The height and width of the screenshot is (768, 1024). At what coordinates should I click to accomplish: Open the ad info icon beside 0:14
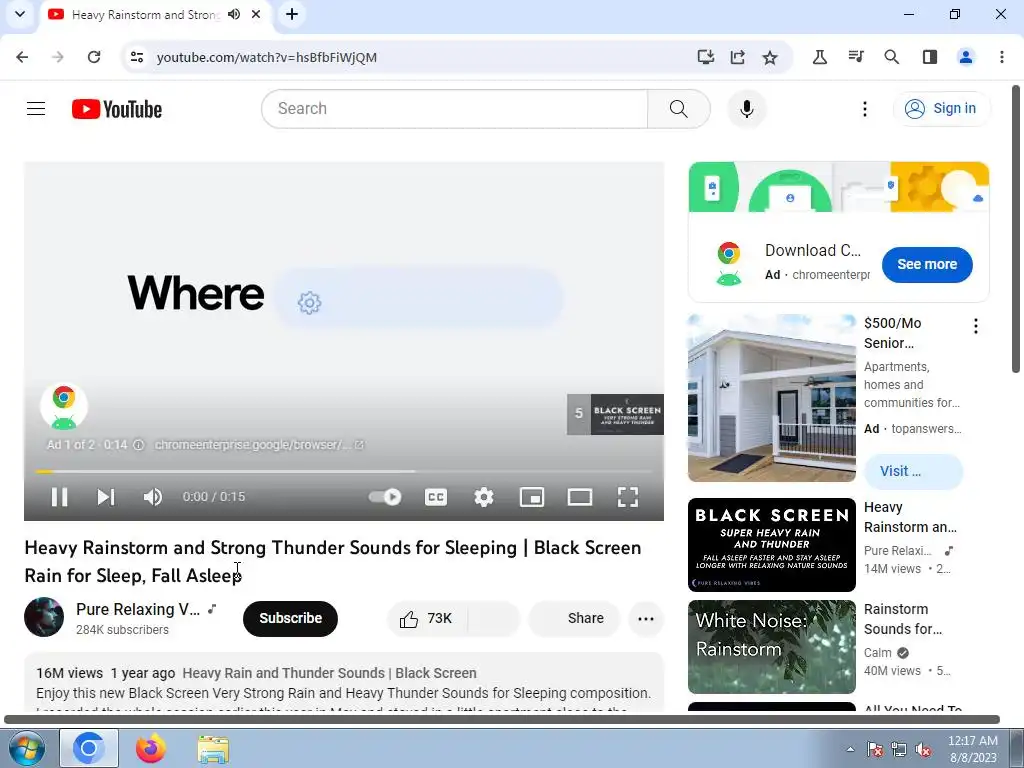138,445
